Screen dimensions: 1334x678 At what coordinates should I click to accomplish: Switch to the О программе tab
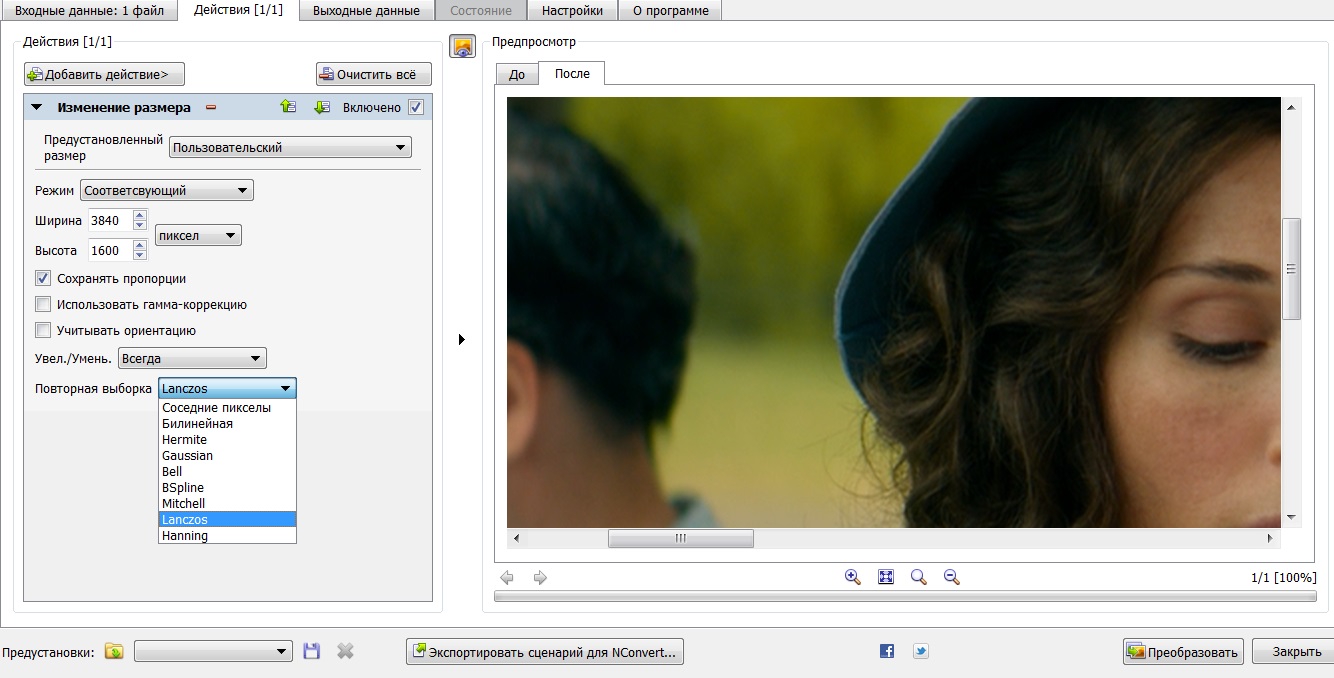[670, 10]
